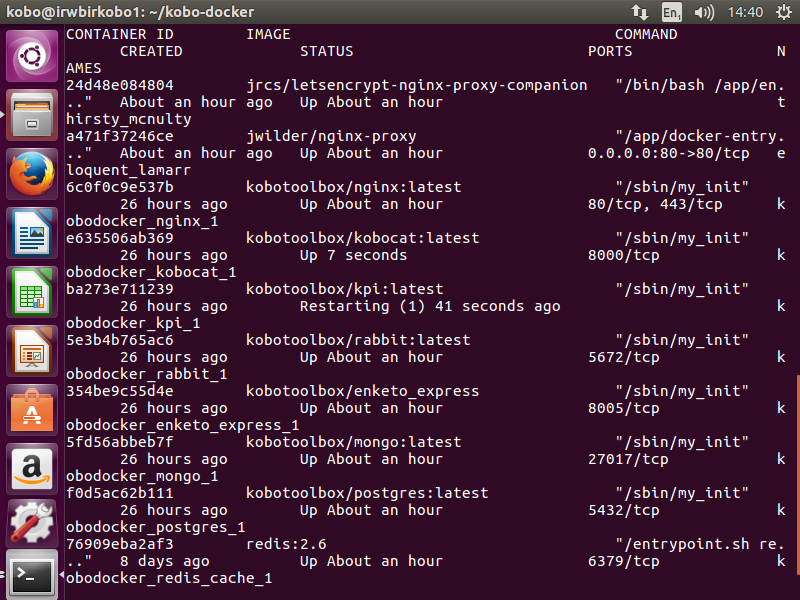Image resolution: width=800 pixels, height=600 pixels.
Task: Expand the En keyboard layout menu
Action: click(672, 12)
